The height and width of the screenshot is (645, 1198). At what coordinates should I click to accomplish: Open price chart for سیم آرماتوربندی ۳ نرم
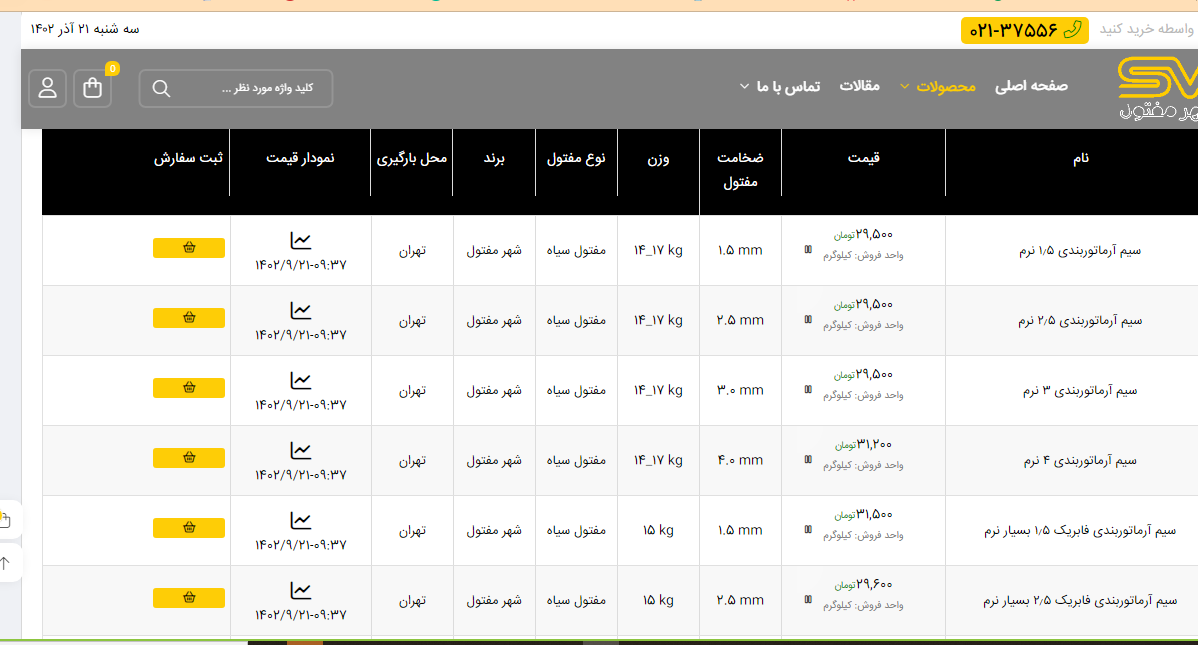pyautogui.click(x=301, y=380)
